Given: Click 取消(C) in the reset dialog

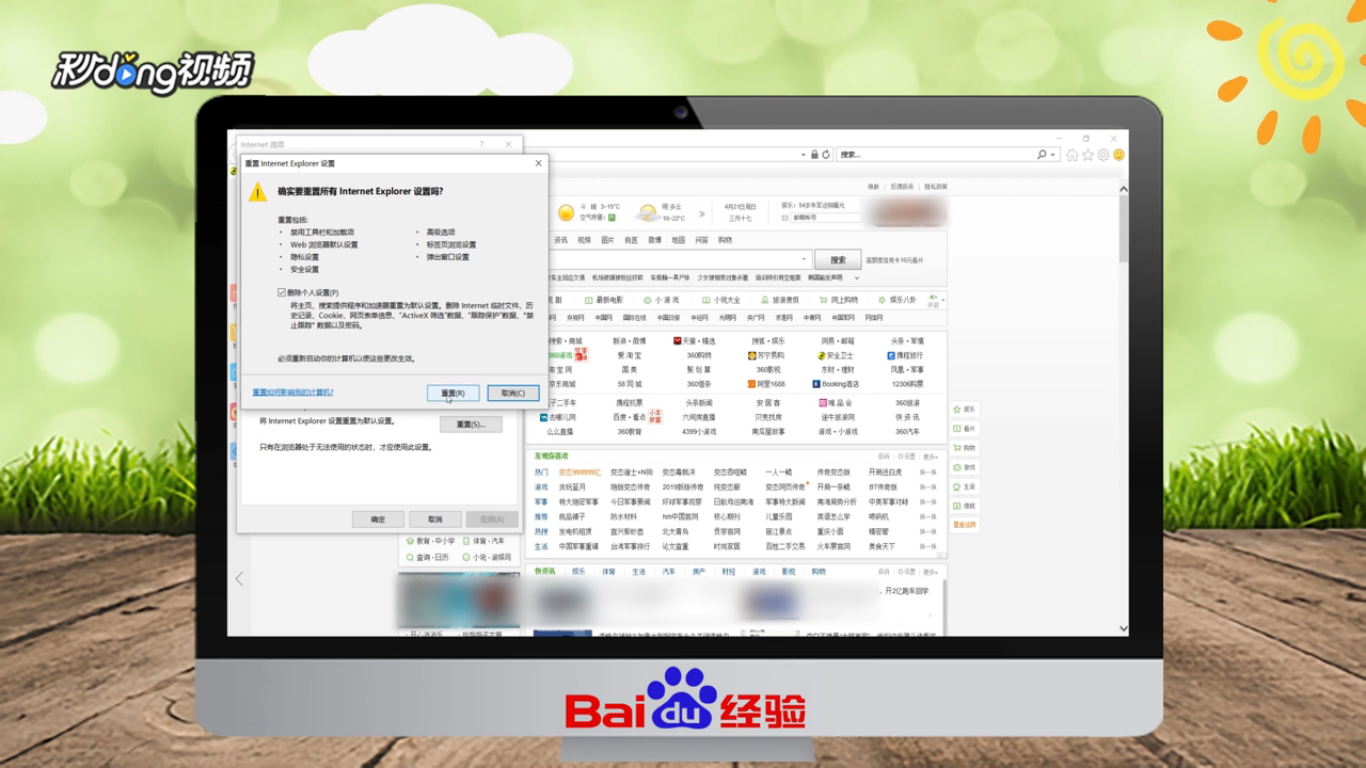Looking at the screenshot, I should click(x=513, y=393).
